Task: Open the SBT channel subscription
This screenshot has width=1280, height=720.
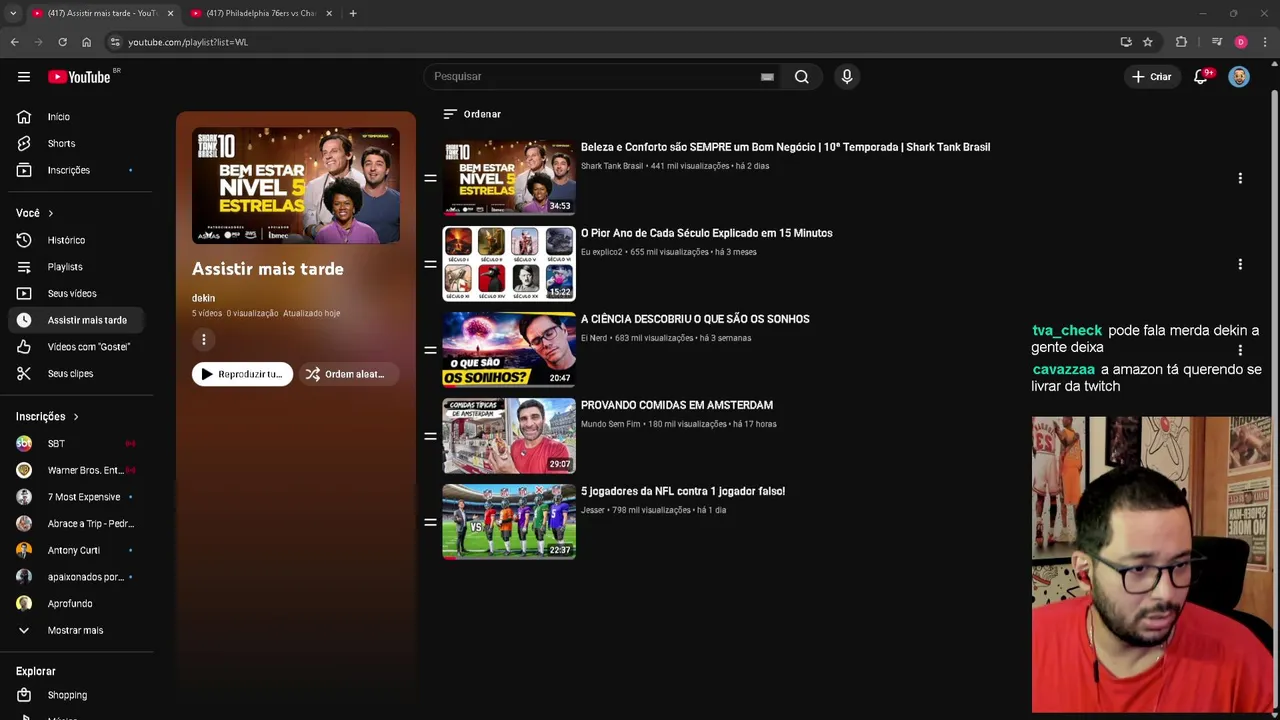Action: pos(77,444)
